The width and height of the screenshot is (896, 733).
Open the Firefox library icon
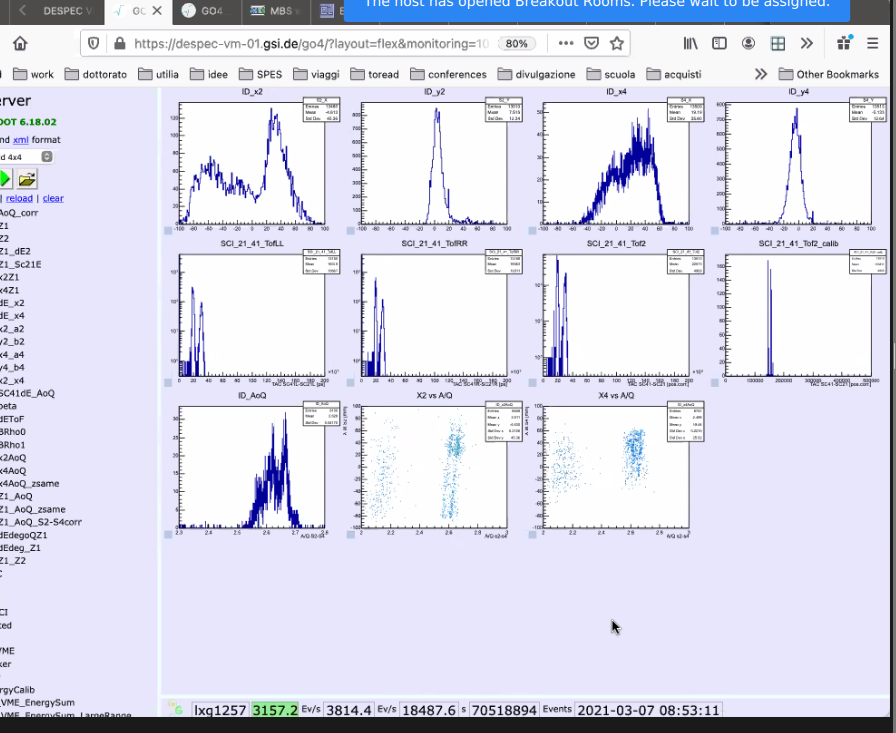coord(691,44)
